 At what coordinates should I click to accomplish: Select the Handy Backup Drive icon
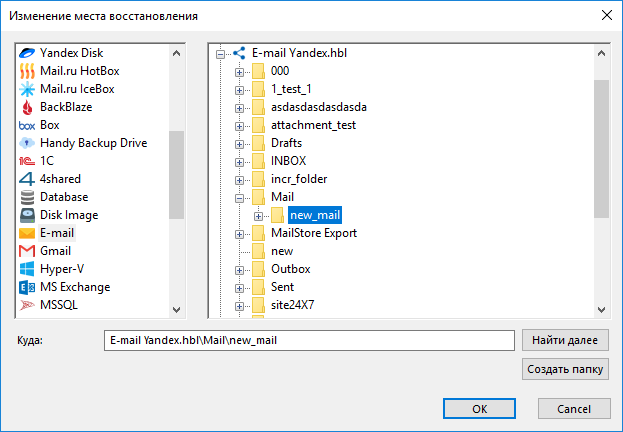27,143
